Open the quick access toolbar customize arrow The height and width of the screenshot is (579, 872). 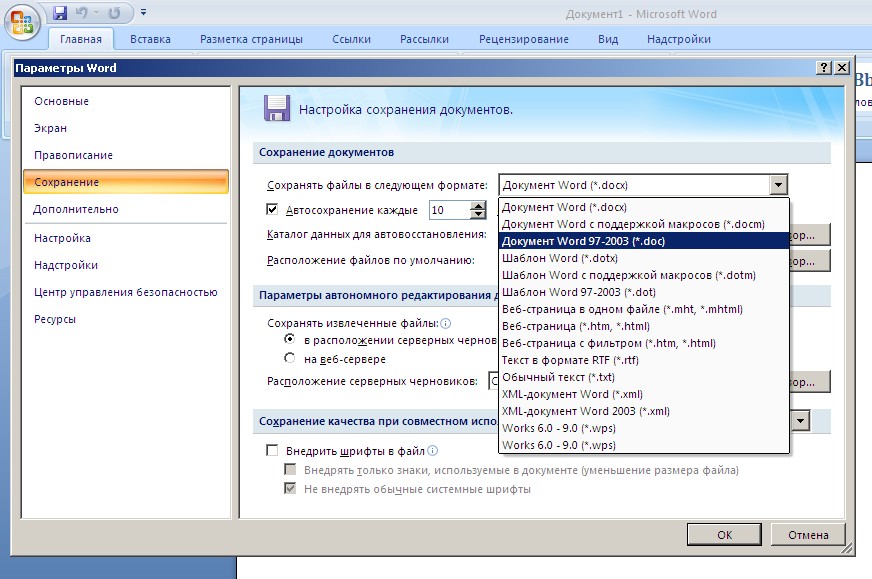pyautogui.click(x=143, y=12)
